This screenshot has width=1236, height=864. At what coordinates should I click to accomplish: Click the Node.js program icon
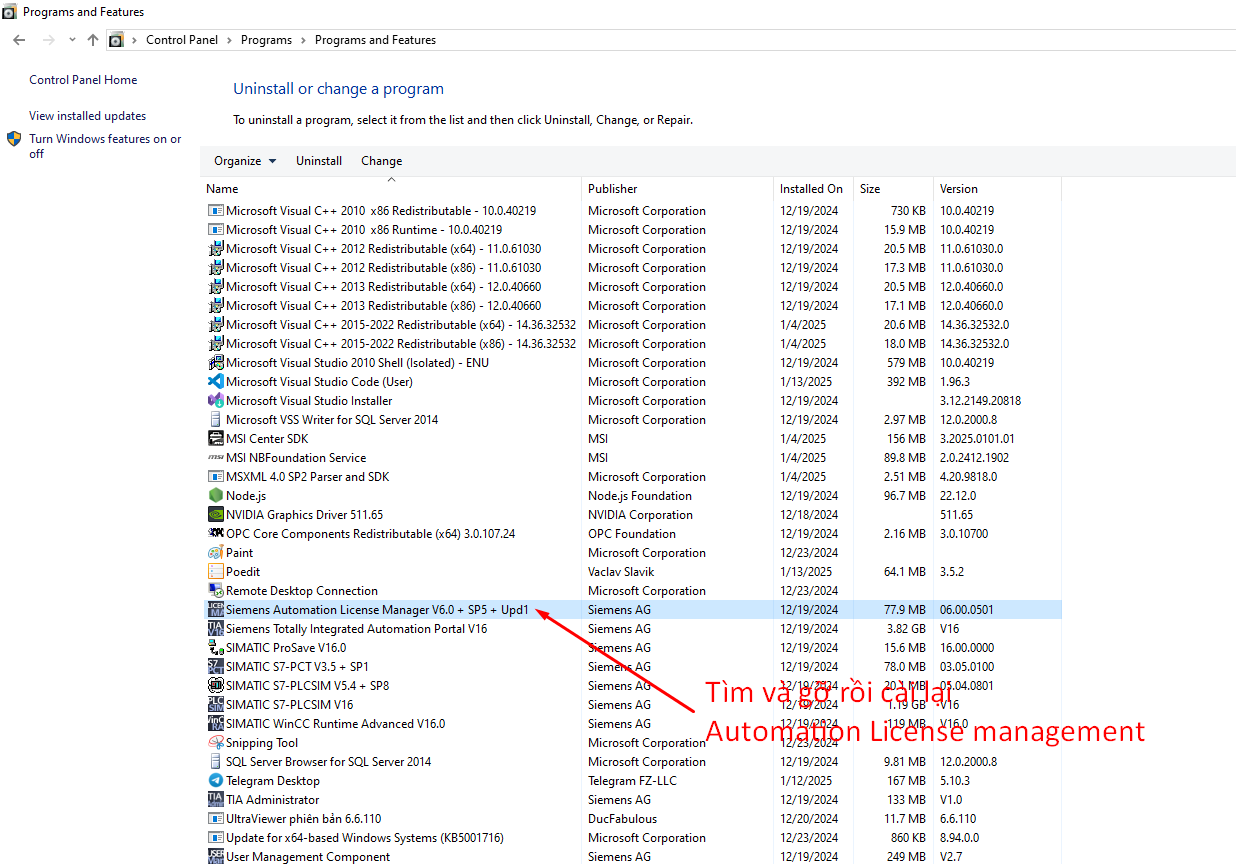[215, 495]
